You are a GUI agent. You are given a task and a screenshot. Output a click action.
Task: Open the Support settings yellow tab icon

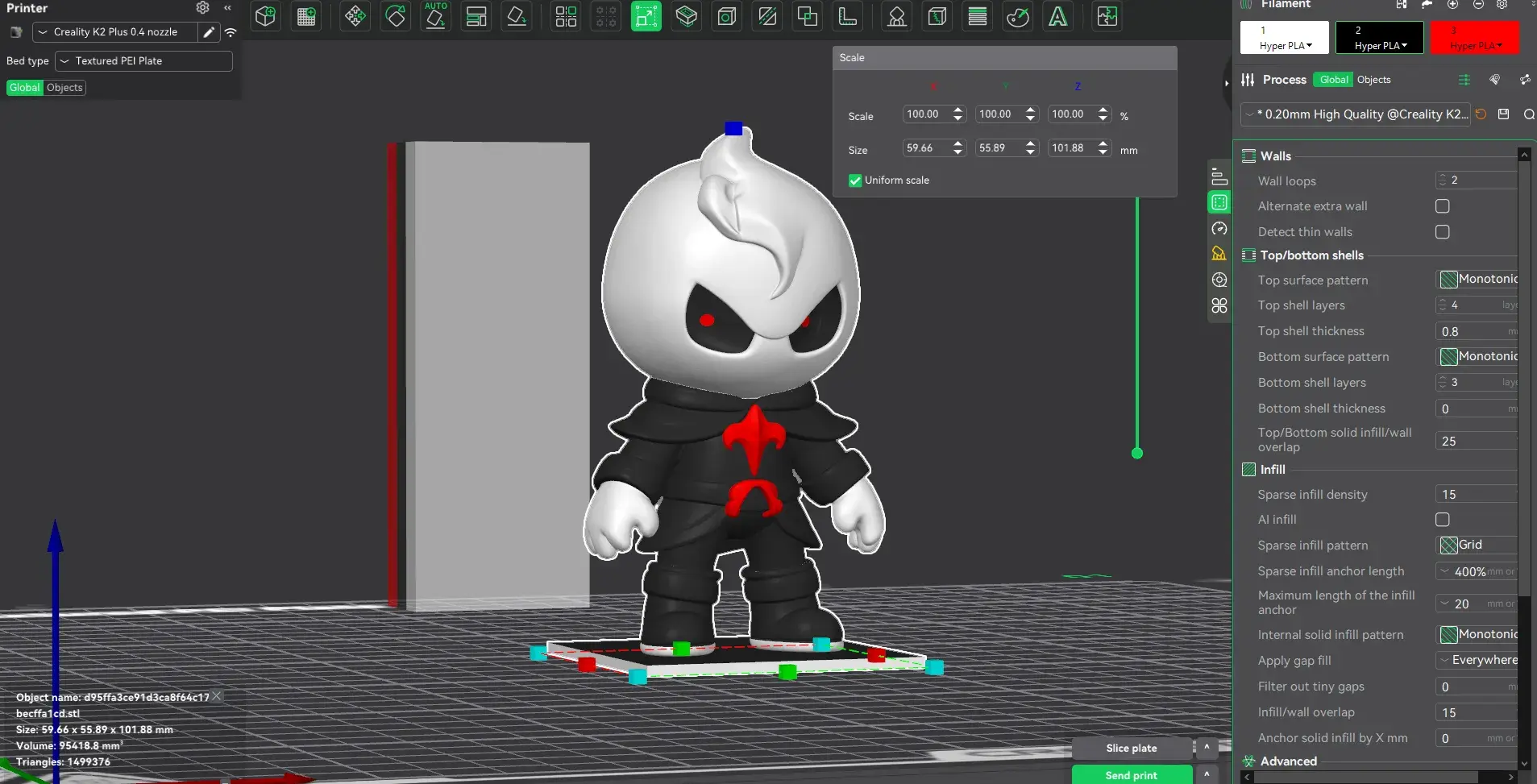[x=1219, y=254]
